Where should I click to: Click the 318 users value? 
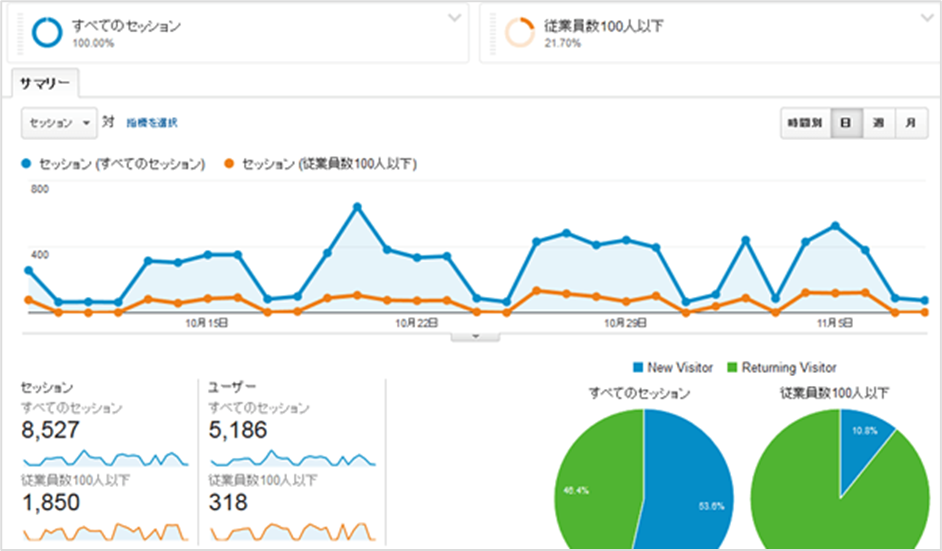pyautogui.click(x=228, y=502)
